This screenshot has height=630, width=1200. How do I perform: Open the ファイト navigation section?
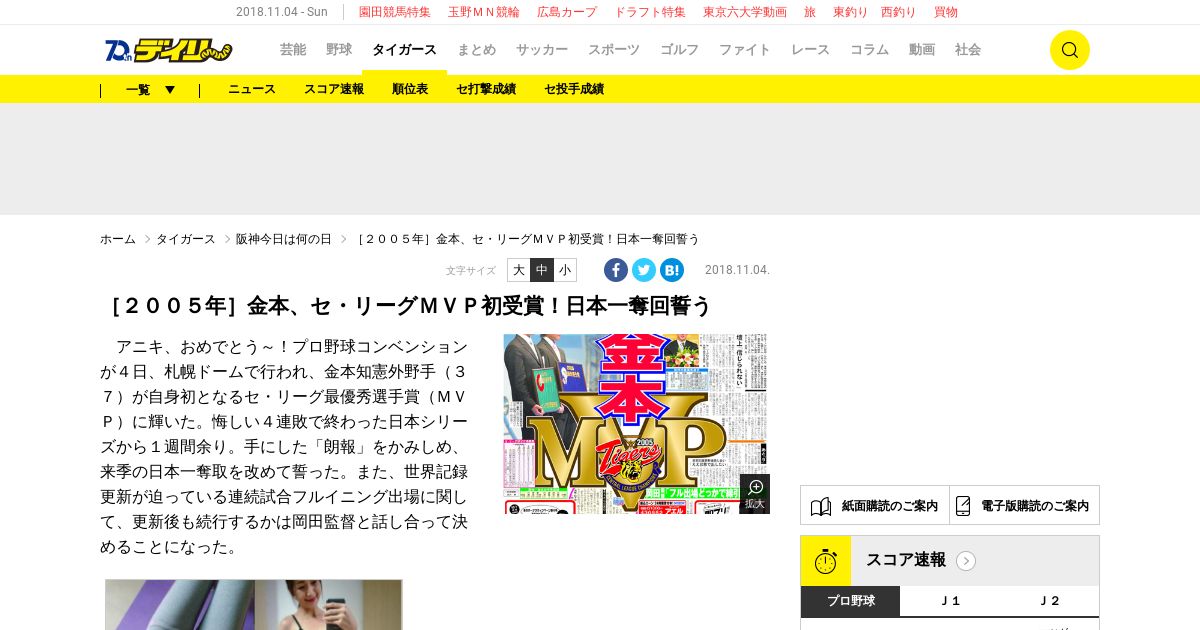coord(745,49)
